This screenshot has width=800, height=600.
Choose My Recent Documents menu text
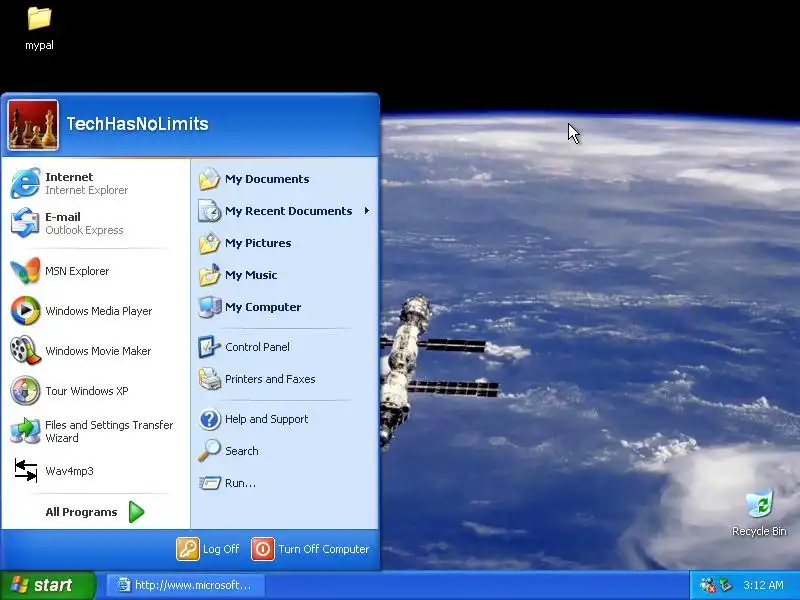288,211
